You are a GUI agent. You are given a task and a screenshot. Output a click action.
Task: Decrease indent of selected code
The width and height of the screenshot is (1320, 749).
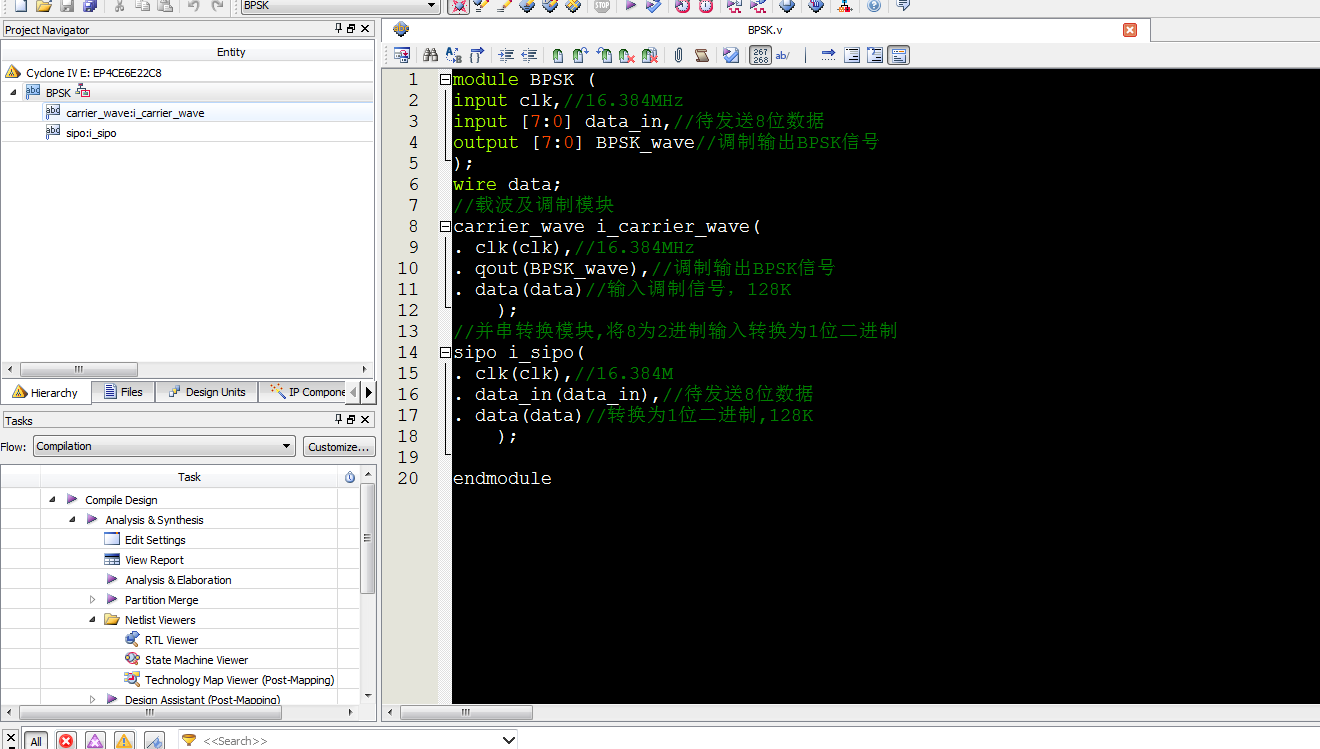pos(529,56)
